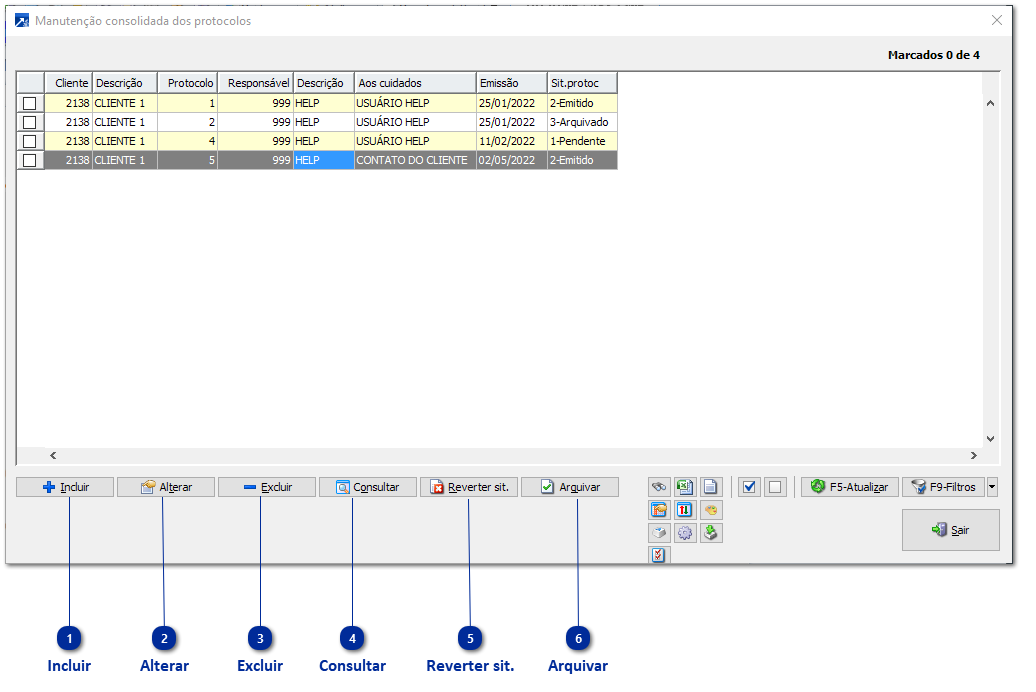Tick the checkbox for the 3-Arquivado row
The width and height of the screenshot is (1036, 692).
[x=30, y=122]
